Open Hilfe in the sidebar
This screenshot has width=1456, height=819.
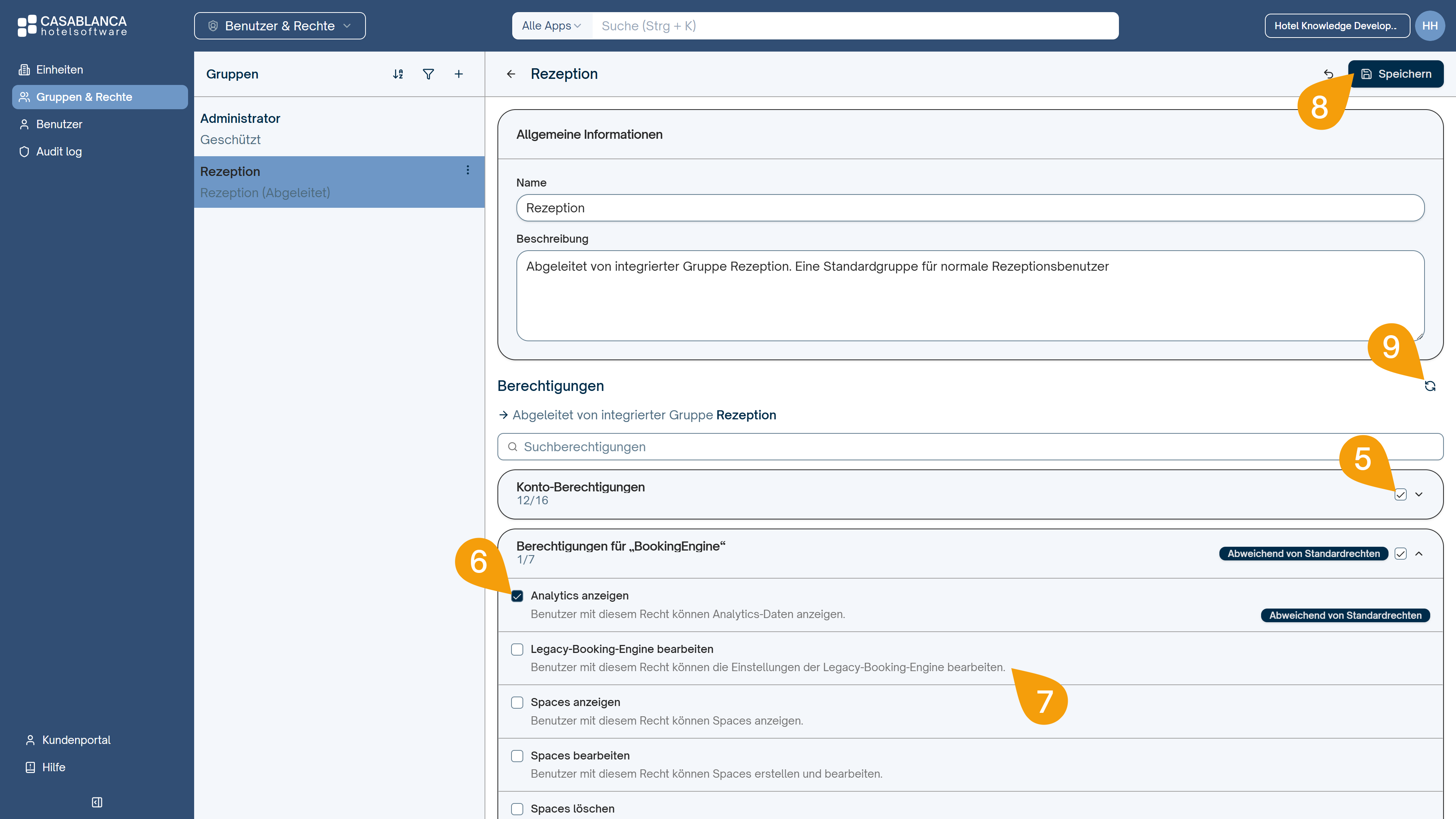click(45, 767)
